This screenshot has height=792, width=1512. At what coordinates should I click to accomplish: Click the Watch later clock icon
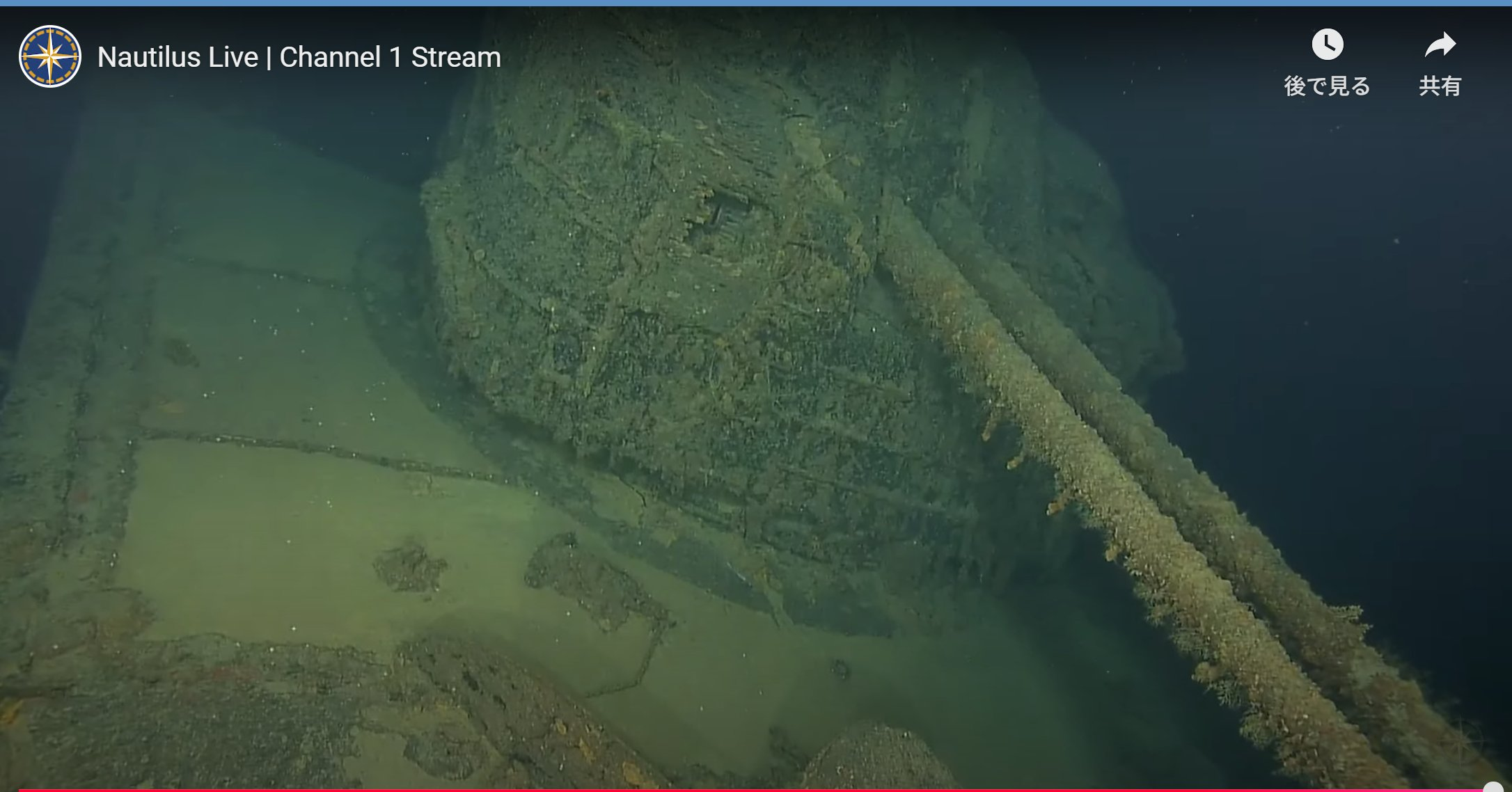pyautogui.click(x=1328, y=45)
